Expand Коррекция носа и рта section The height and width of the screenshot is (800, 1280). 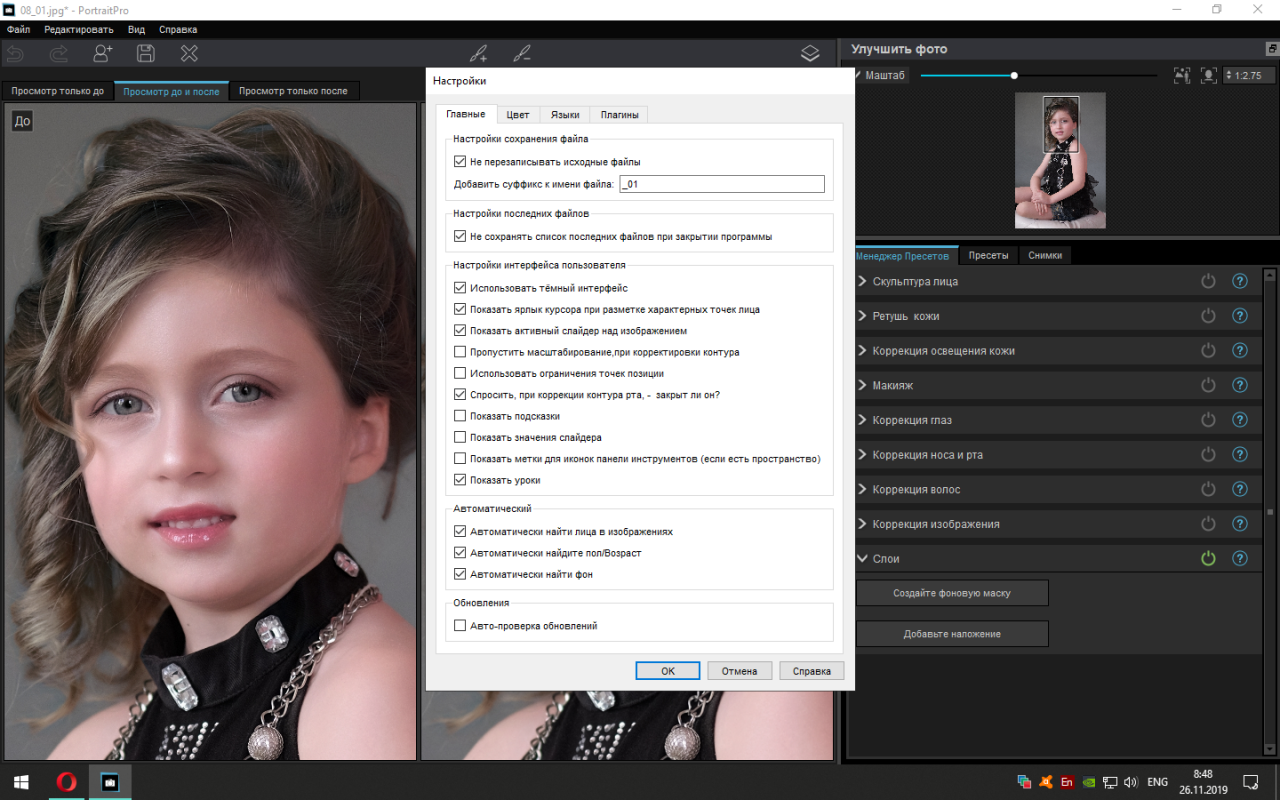click(x=862, y=455)
